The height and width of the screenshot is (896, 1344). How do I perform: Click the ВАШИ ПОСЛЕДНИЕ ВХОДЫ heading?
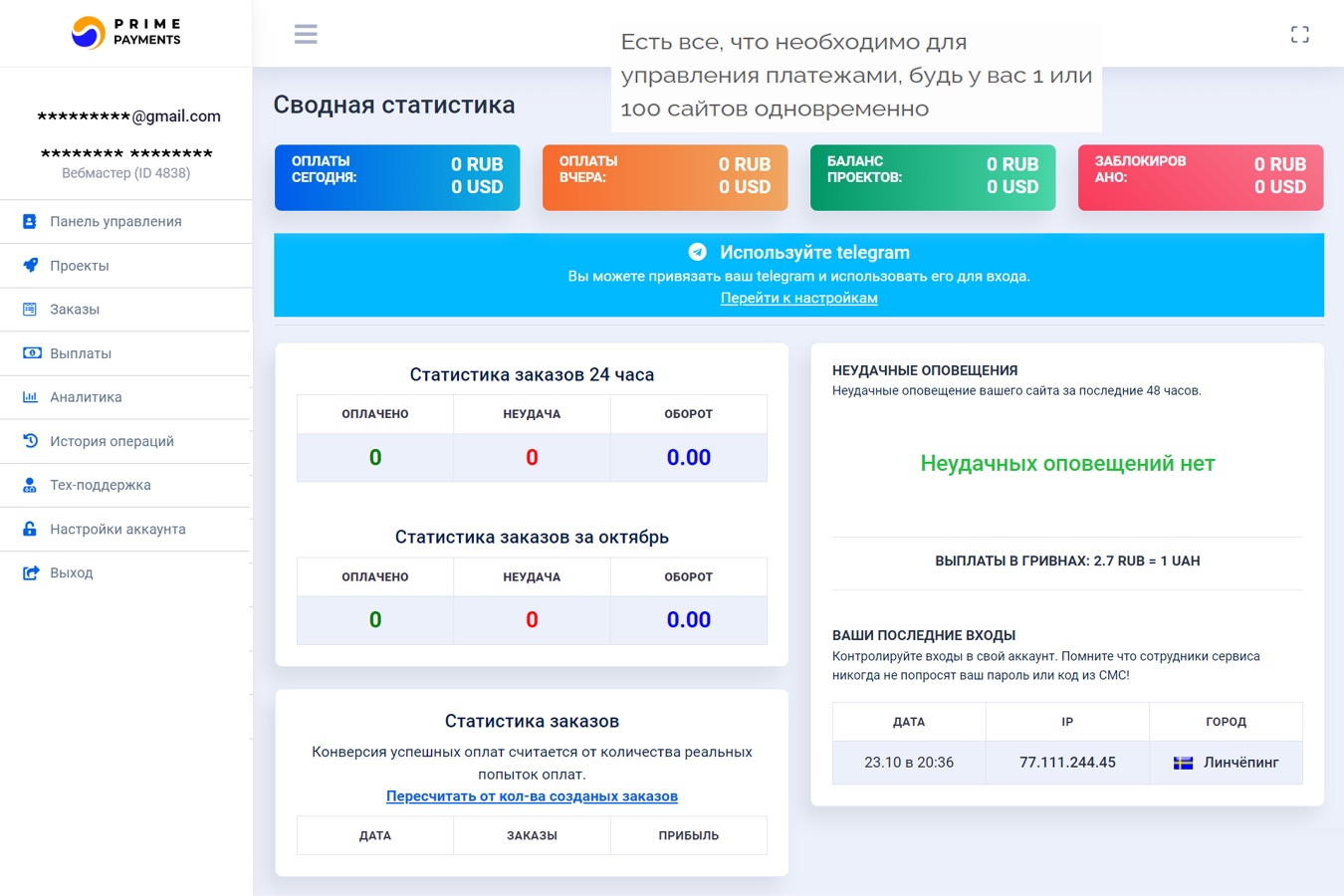tap(924, 635)
